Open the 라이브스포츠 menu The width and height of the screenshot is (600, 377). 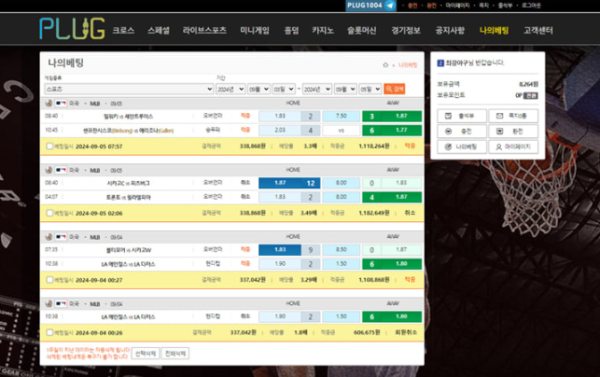[x=204, y=30]
